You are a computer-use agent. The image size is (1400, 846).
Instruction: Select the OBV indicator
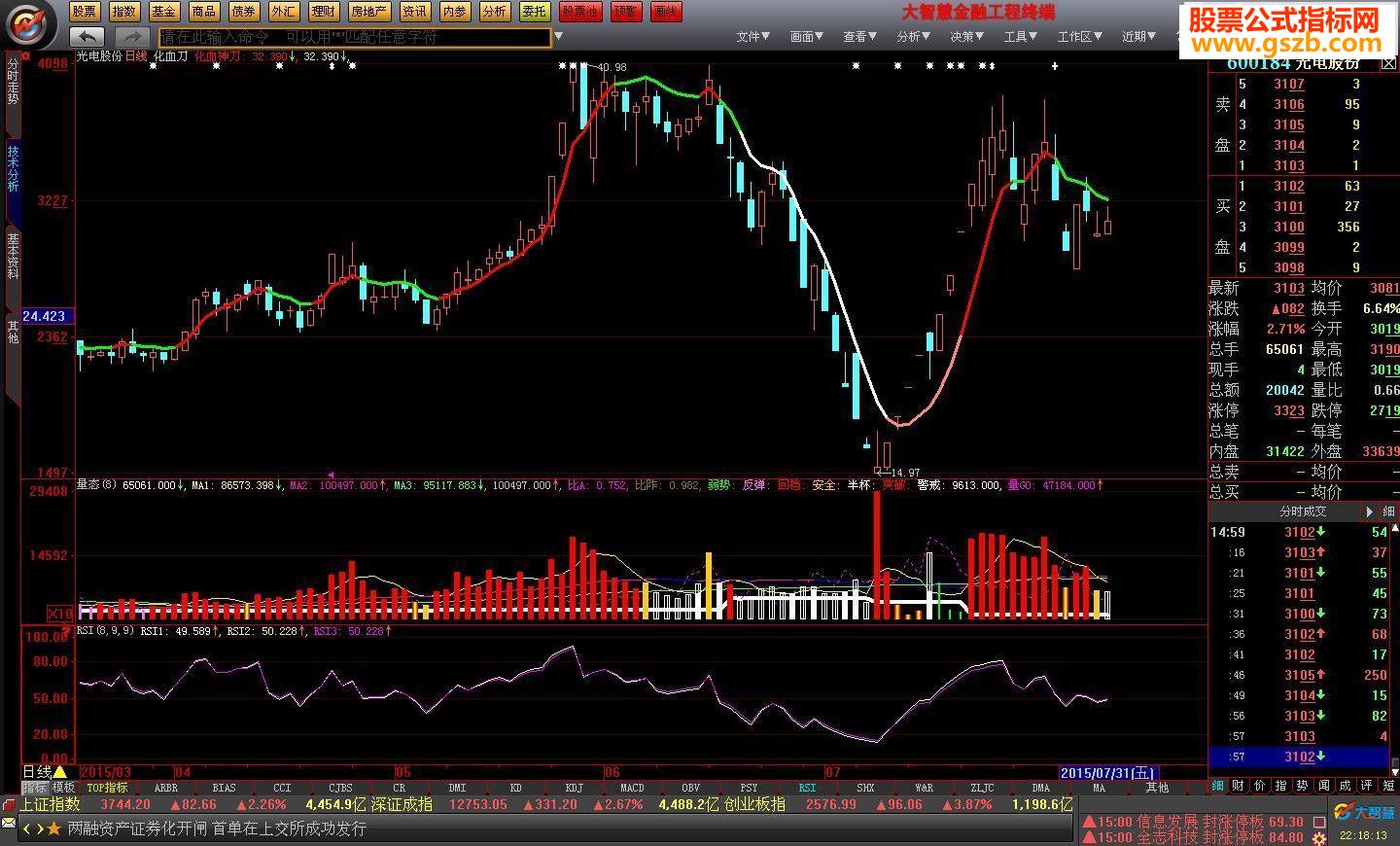point(690,788)
